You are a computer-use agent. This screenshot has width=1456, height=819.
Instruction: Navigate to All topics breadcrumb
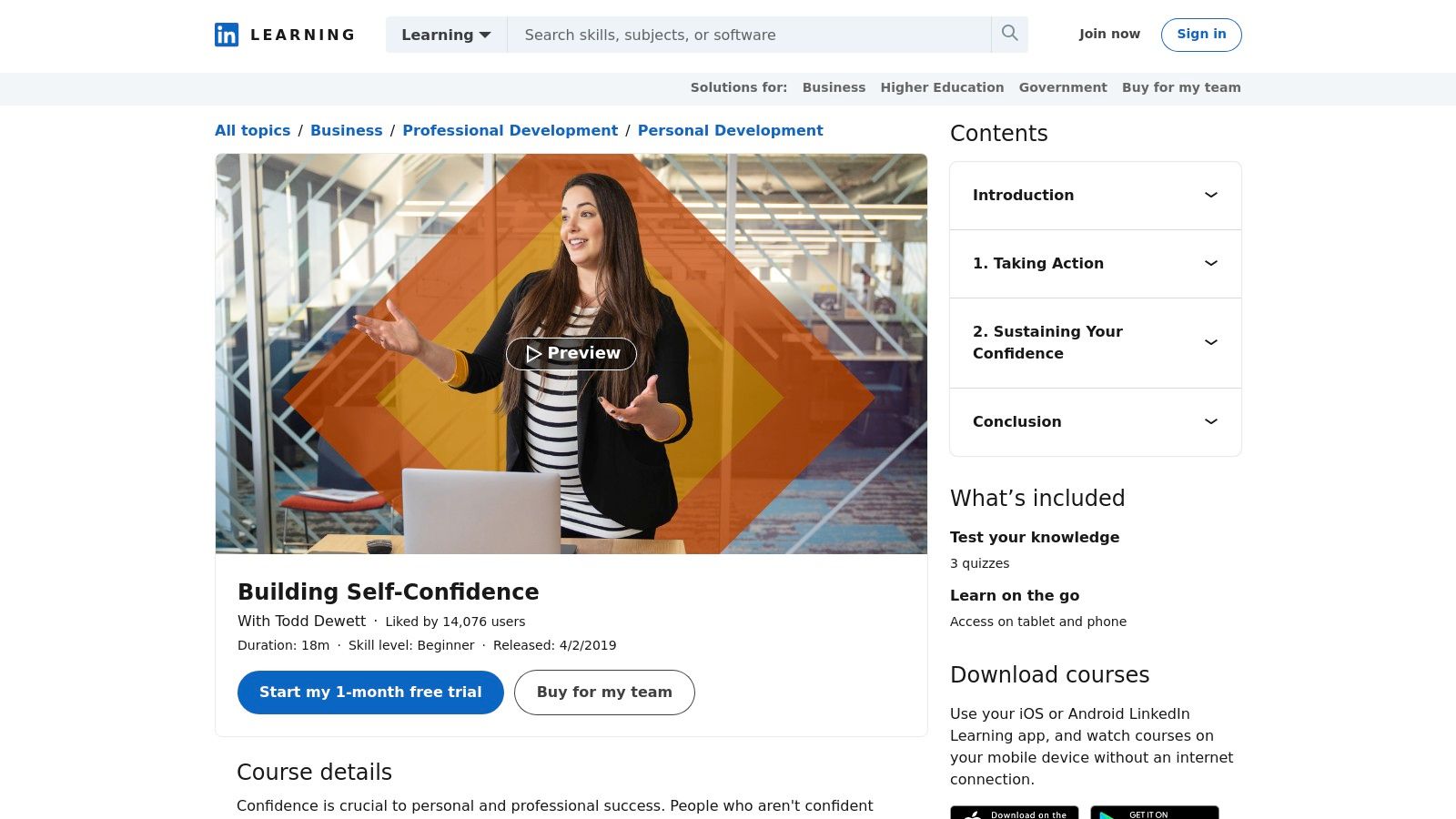click(x=252, y=130)
